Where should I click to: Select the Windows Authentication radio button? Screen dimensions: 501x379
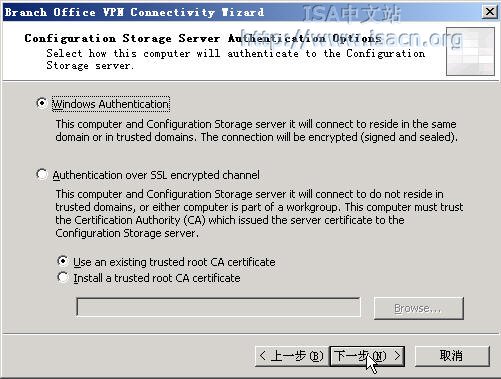coord(41,103)
